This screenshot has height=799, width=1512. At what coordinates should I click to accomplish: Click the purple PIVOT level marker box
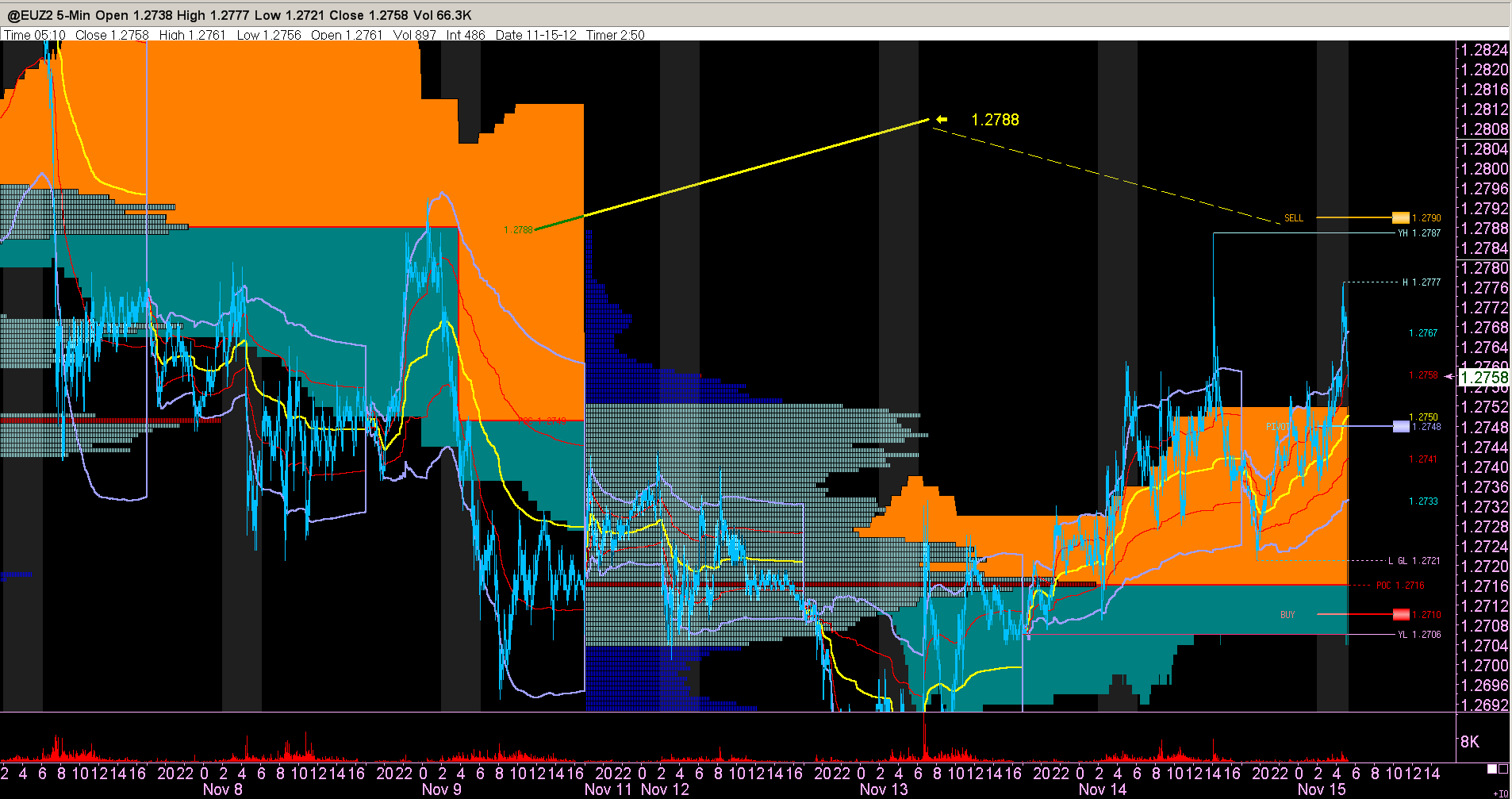[1401, 427]
